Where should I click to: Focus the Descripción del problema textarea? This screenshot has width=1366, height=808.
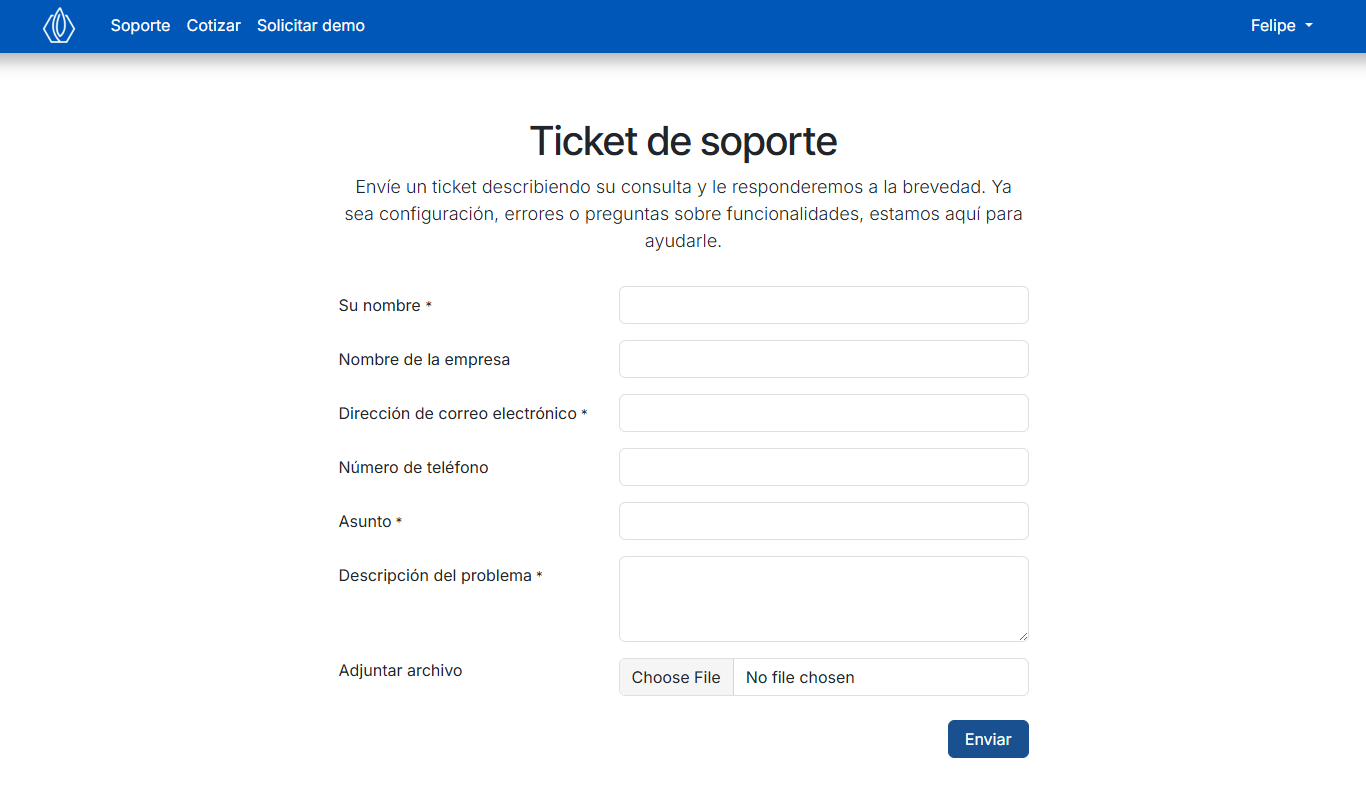tap(823, 598)
